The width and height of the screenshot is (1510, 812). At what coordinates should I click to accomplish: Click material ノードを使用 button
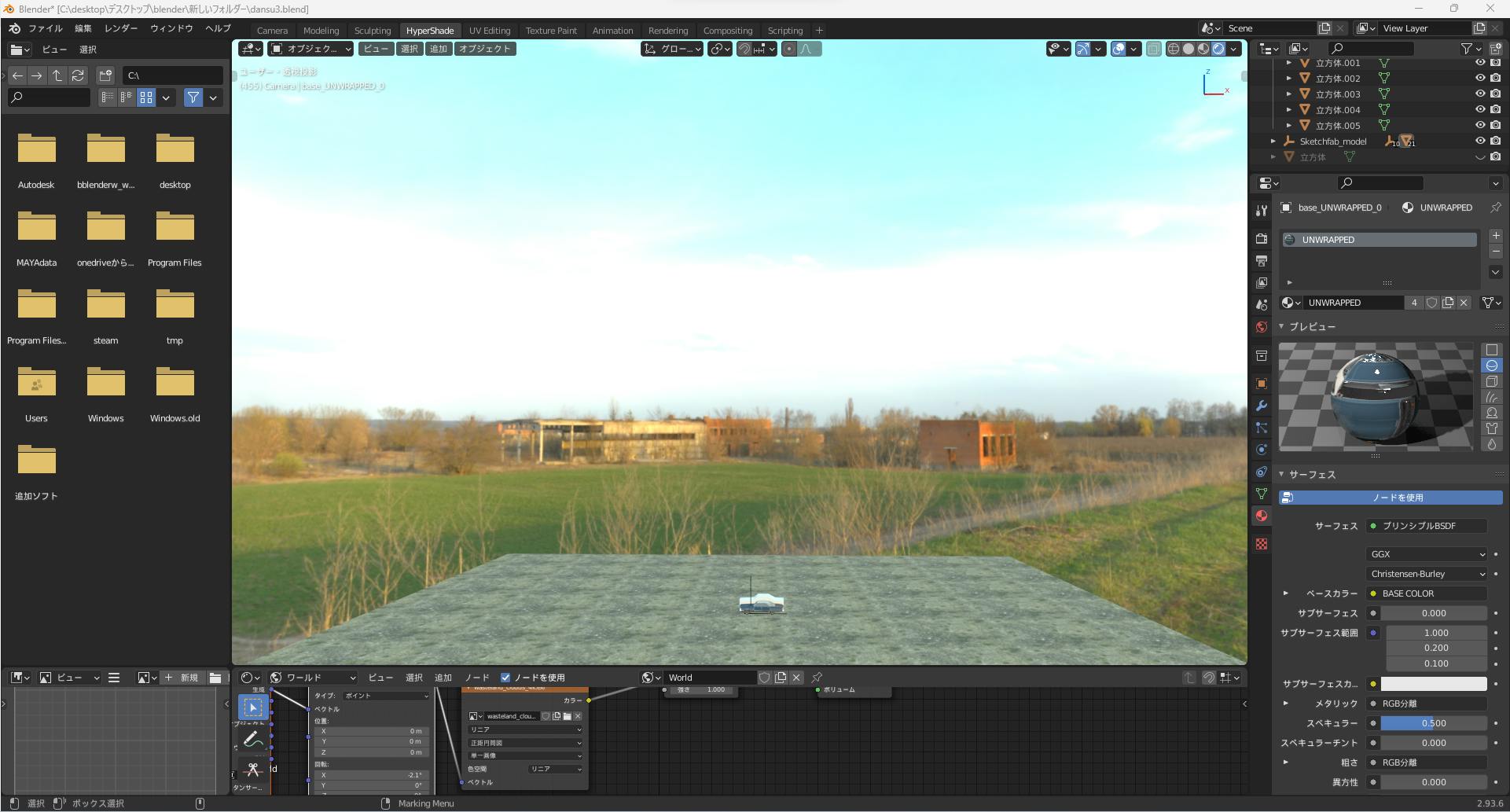click(x=1391, y=498)
